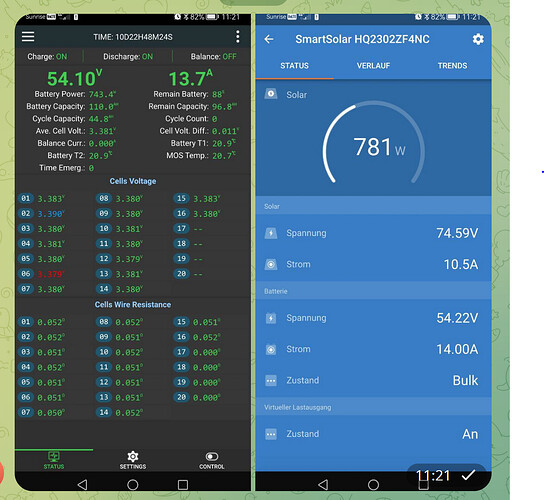Viewport: 544px width, 500px height.
Task: Tap the message read checkmark
Action: tap(468, 475)
